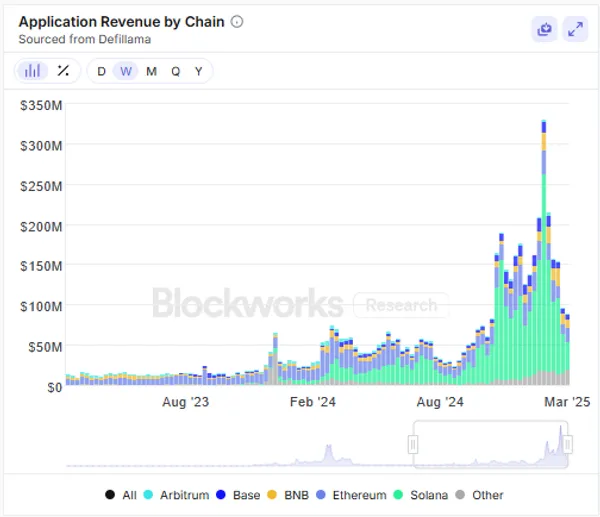Switch to quarterly (Q) interval
600x517 pixels.
pyautogui.click(x=175, y=71)
